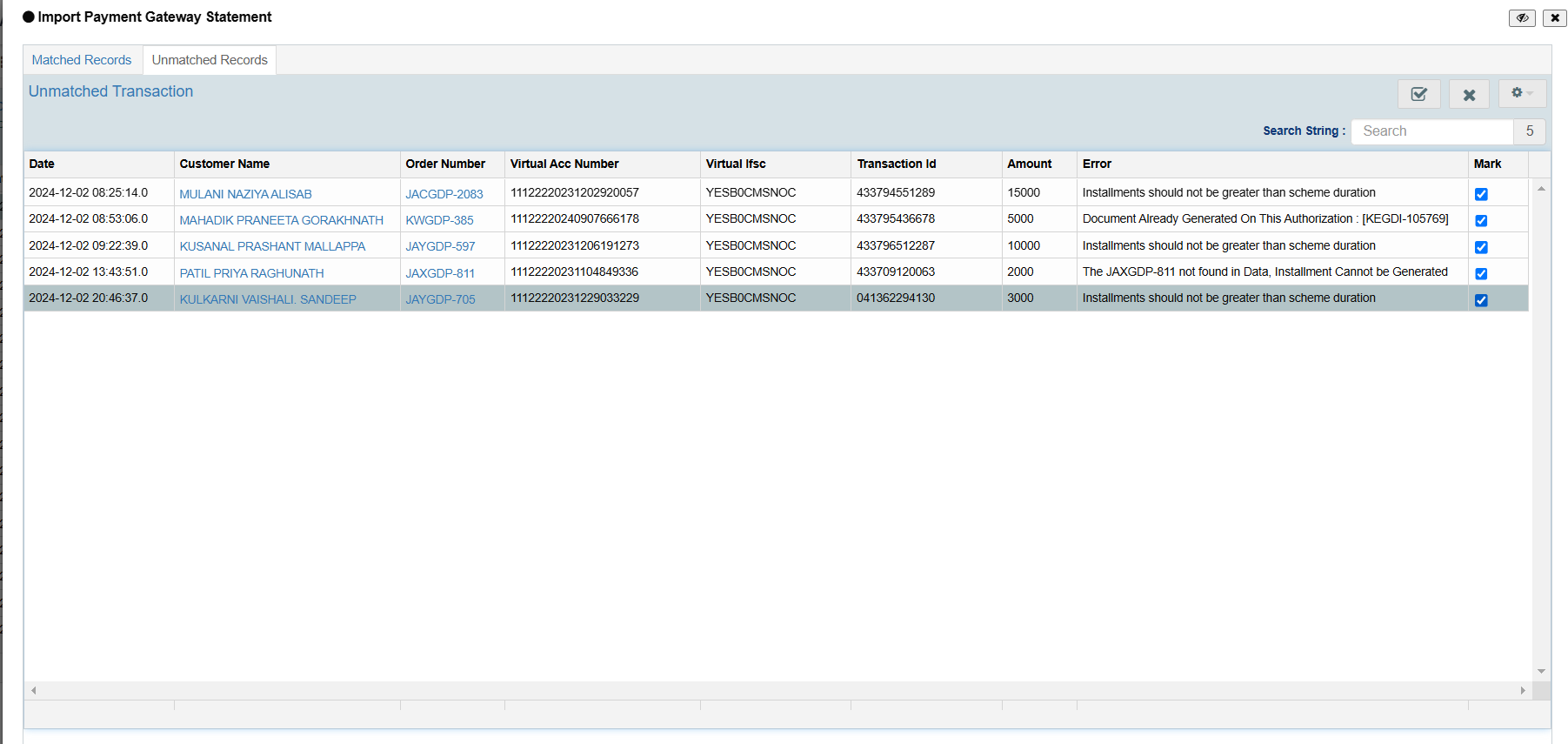Click the Transaction Id column header
Screen dimensions: 1568x744
[926, 164]
